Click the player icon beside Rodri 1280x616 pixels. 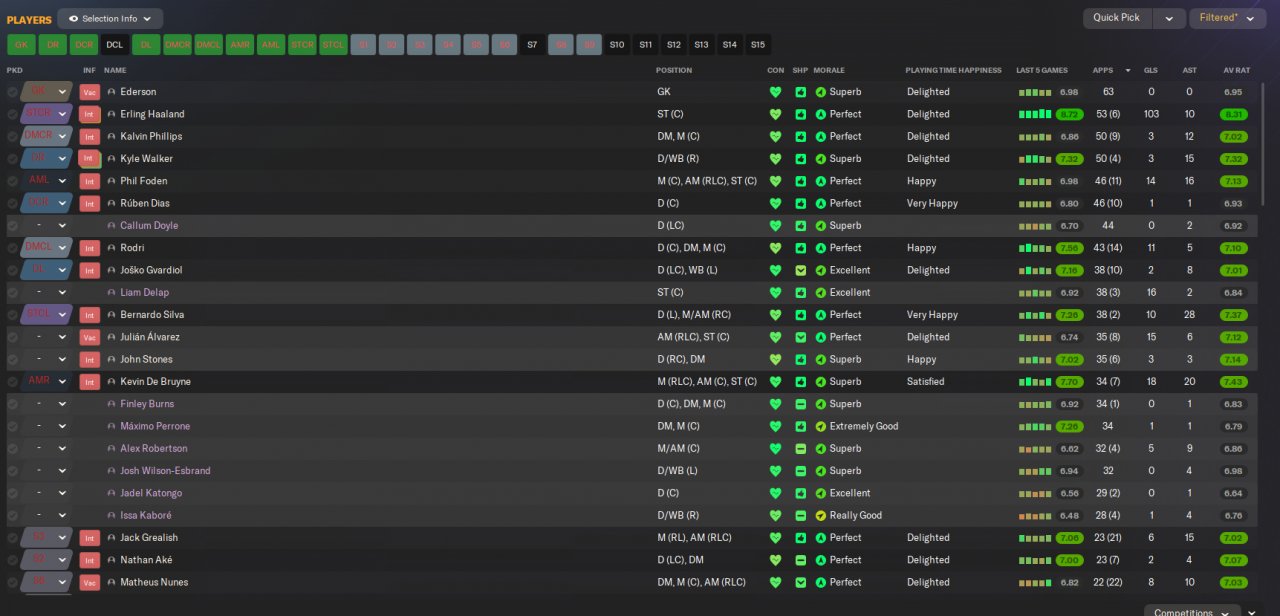[x=111, y=248]
